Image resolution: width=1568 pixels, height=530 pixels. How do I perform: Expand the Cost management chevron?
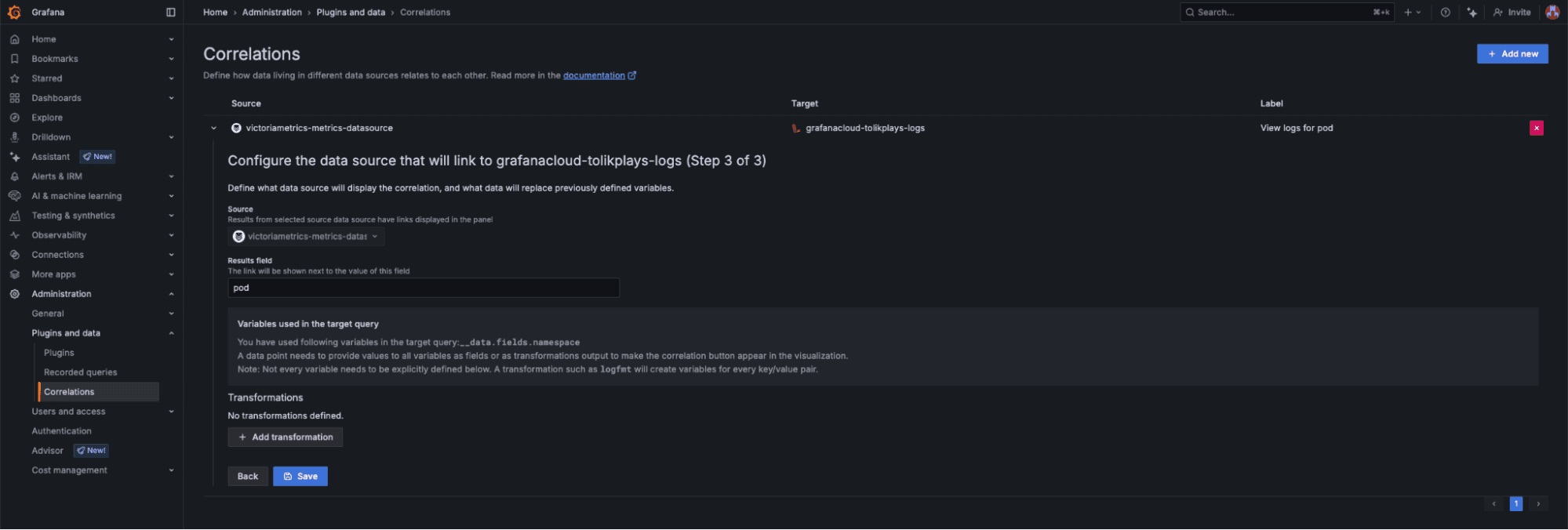coord(171,470)
